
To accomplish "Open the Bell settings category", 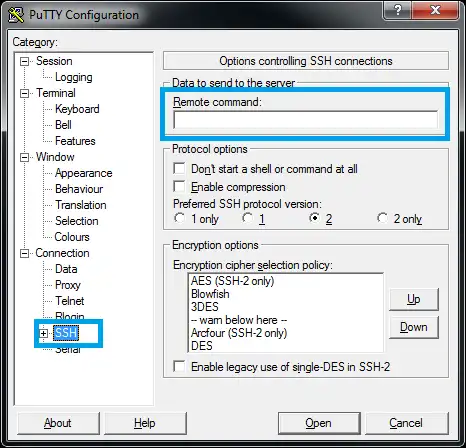I will coord(63,125).
